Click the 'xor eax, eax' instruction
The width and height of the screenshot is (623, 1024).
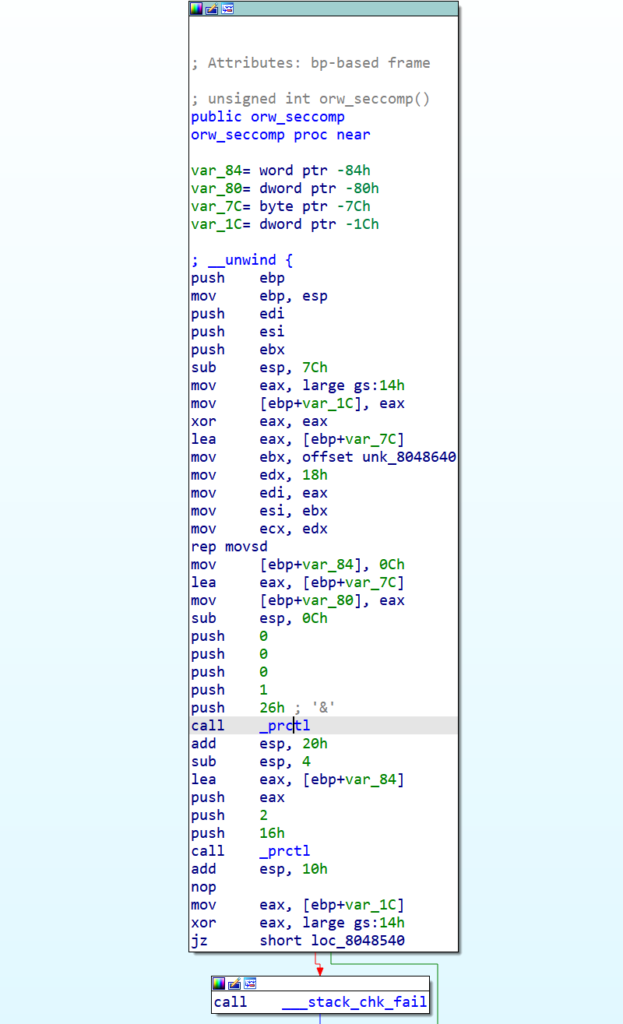tap(259, 421)
